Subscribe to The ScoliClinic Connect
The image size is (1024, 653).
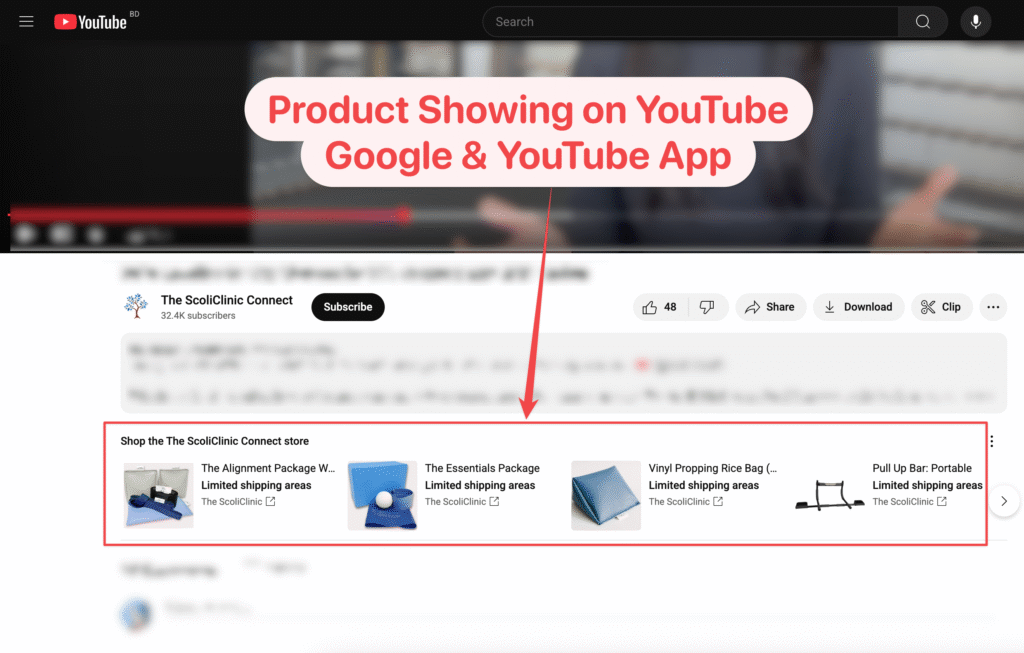click(347, 307)
